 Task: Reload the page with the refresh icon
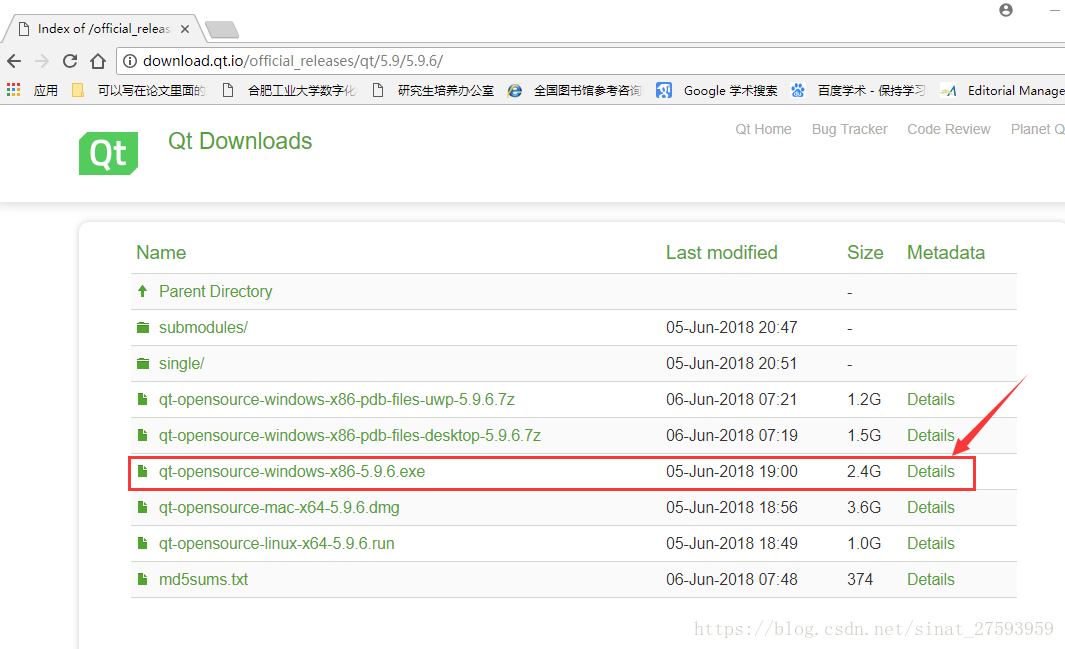[x=70, y=61]
